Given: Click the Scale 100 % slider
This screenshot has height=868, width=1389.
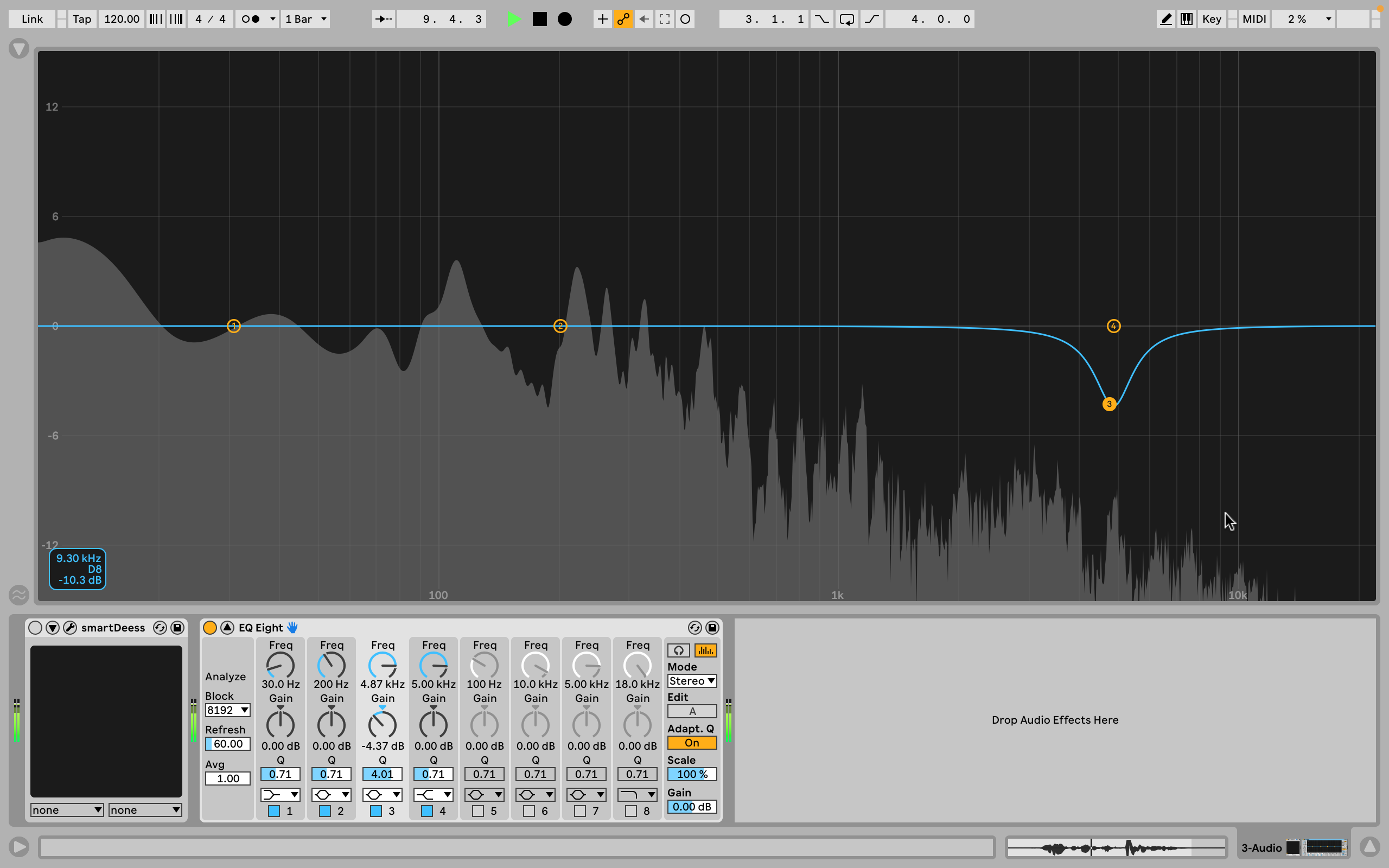Looking at the screenshot, I should (x=692, y=774).
